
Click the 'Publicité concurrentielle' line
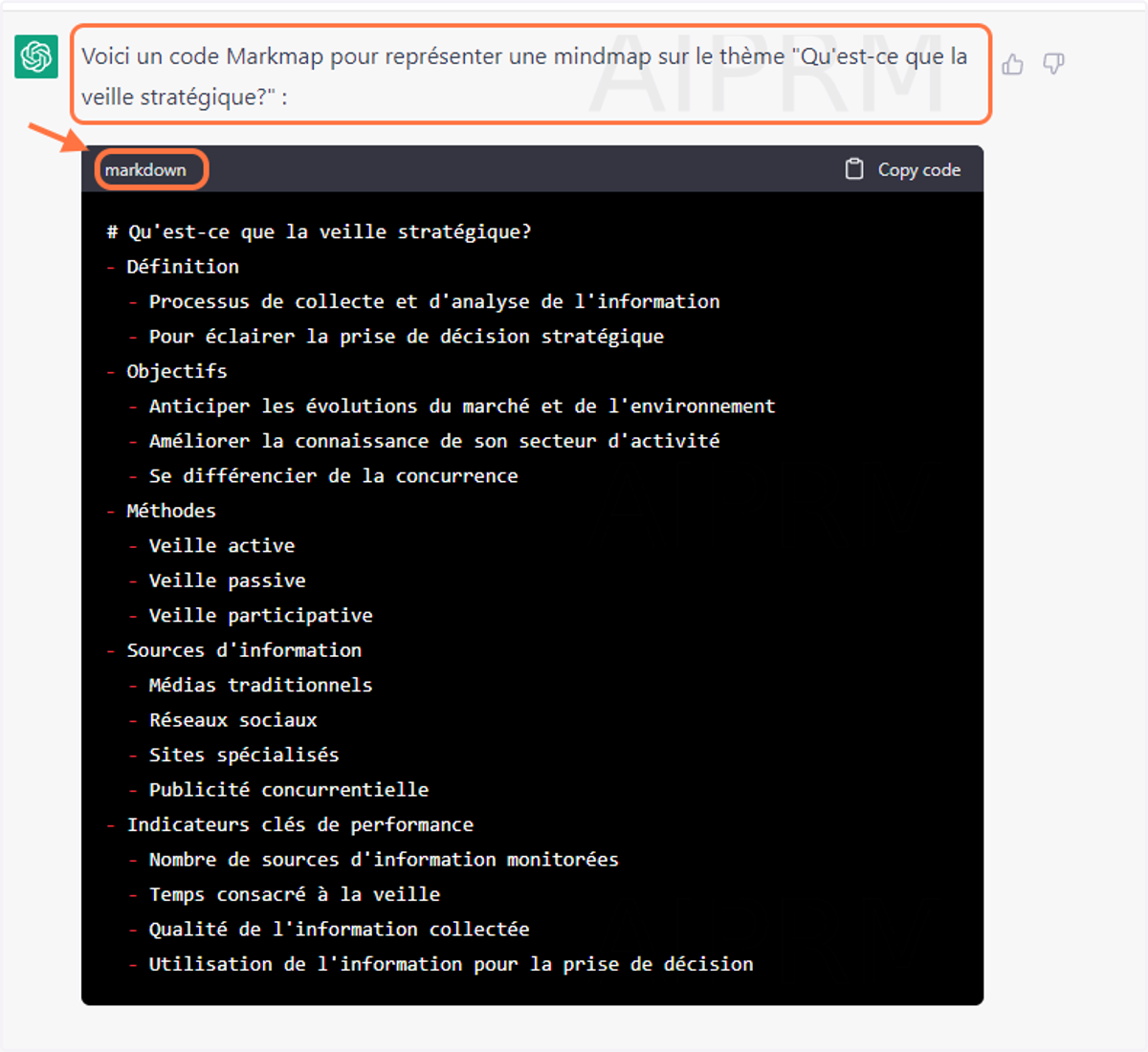point(289,790)
